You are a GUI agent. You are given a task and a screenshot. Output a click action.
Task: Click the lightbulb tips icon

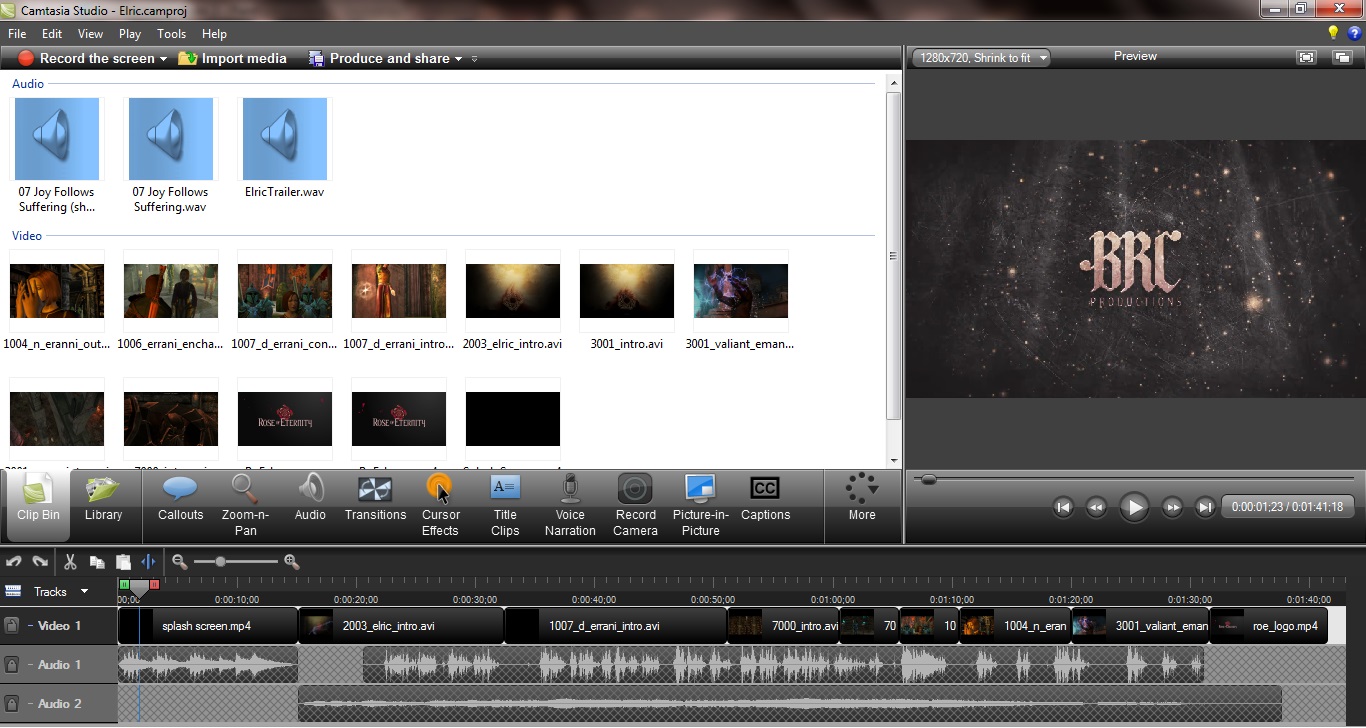point(1333,33)
